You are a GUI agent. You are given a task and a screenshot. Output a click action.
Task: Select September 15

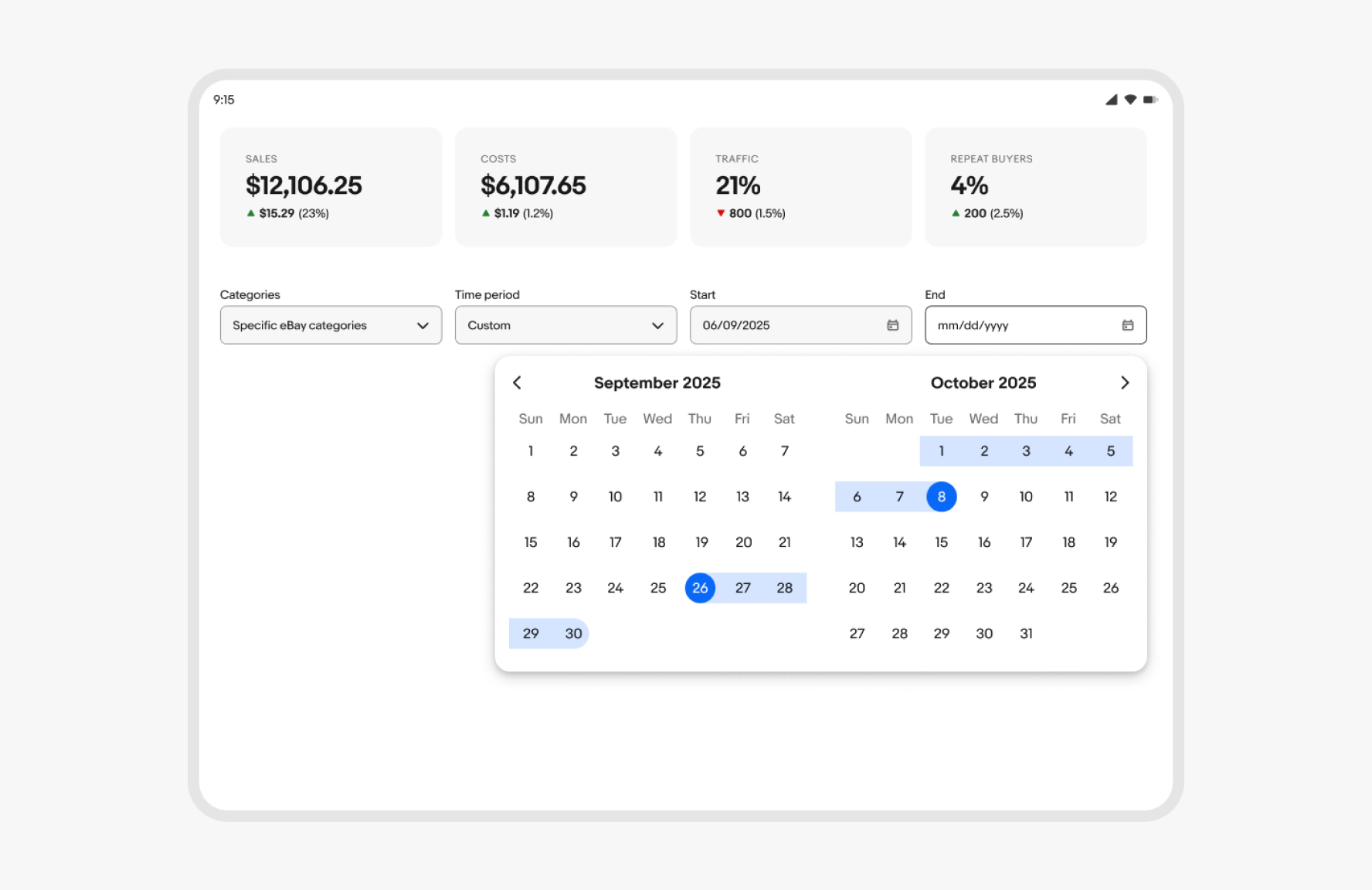[x=531, y=542]
